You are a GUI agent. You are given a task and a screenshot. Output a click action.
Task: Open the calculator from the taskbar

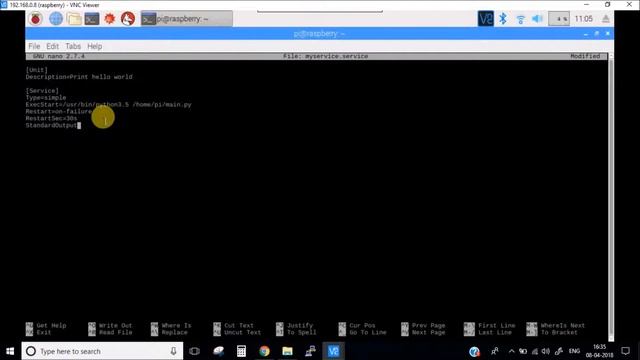pos(241,351)
